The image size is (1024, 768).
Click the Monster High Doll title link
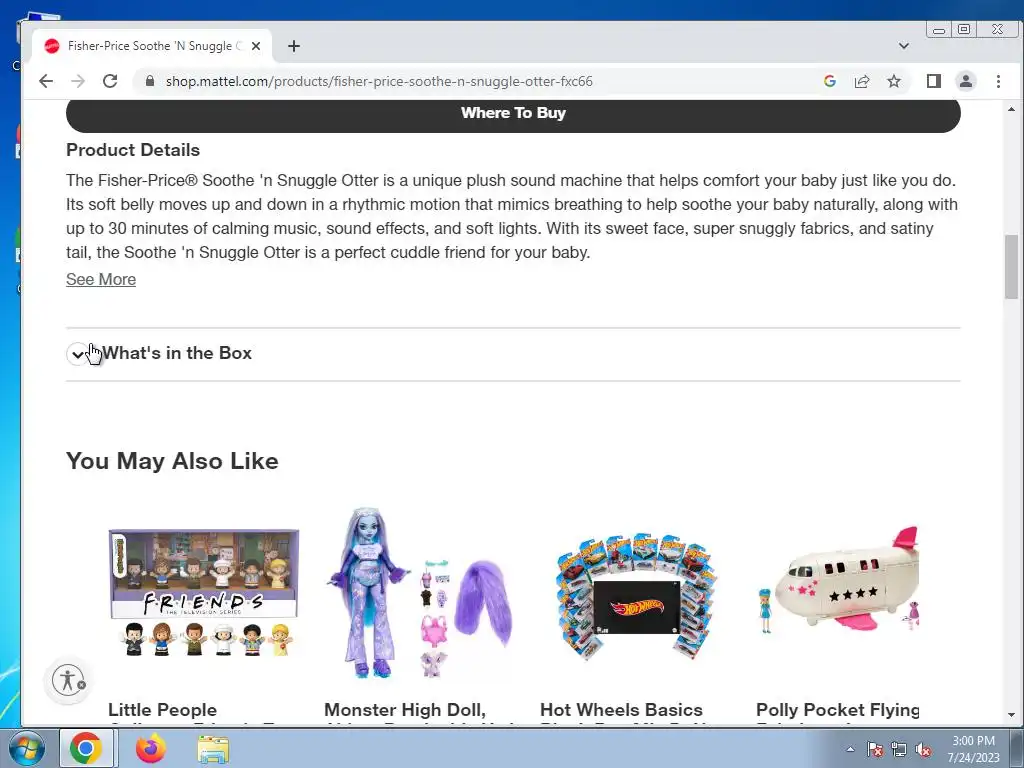405,711
